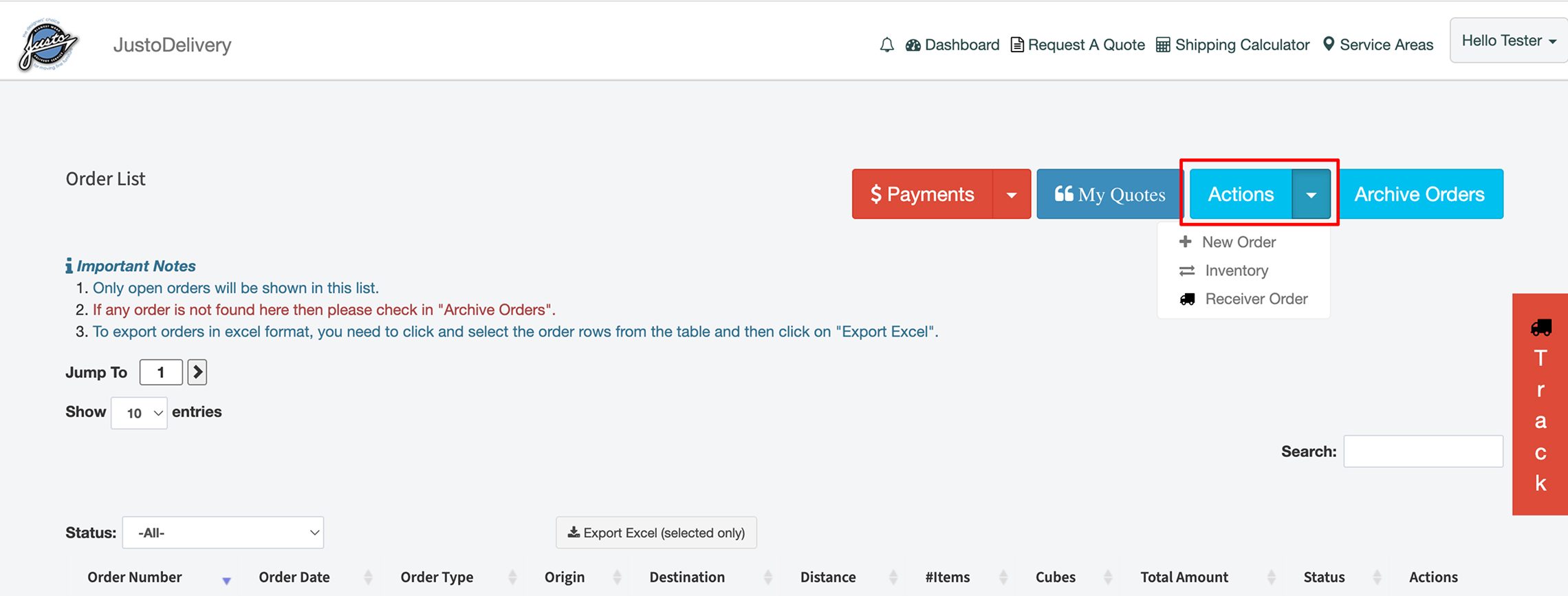1568x596 pixels.
Task: Sort by Order Number column arrow
Action: [x=226, y=580]
